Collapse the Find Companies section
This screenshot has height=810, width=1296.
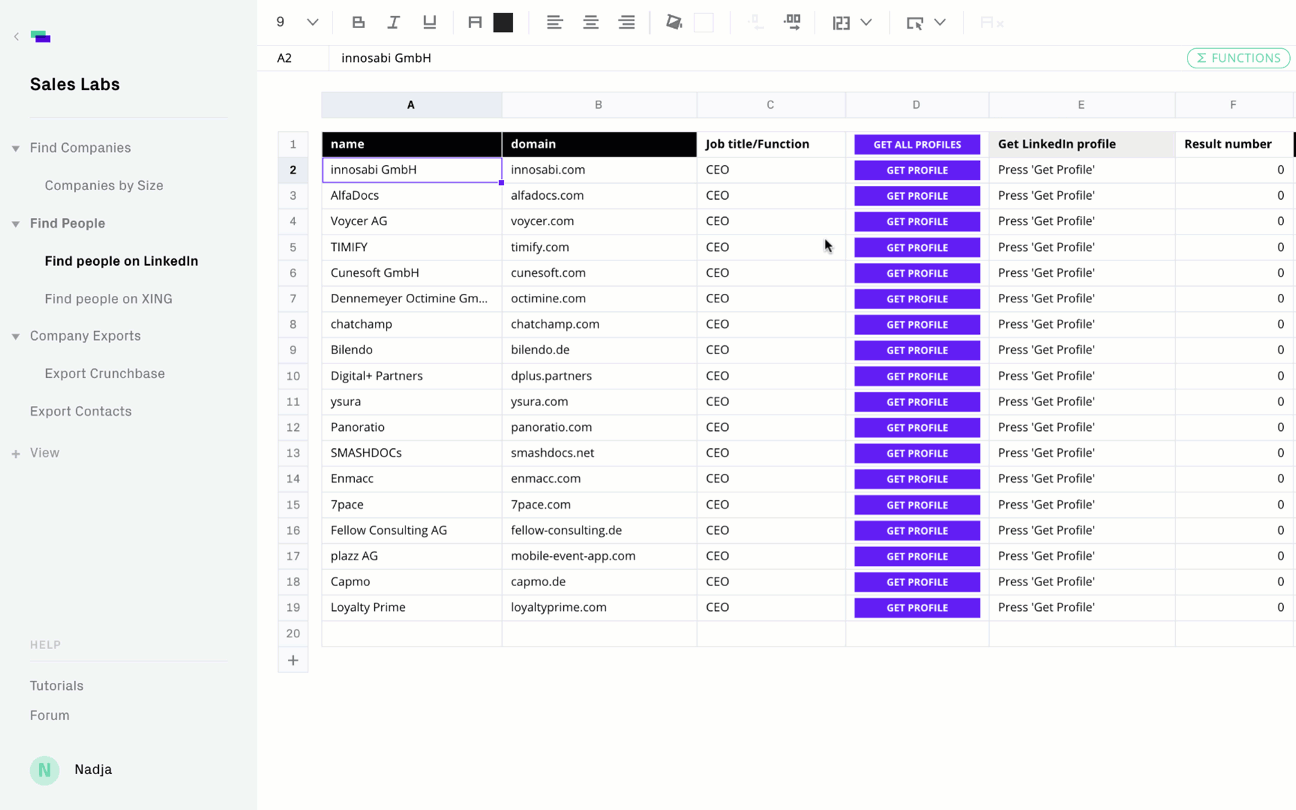click(16, 148)
